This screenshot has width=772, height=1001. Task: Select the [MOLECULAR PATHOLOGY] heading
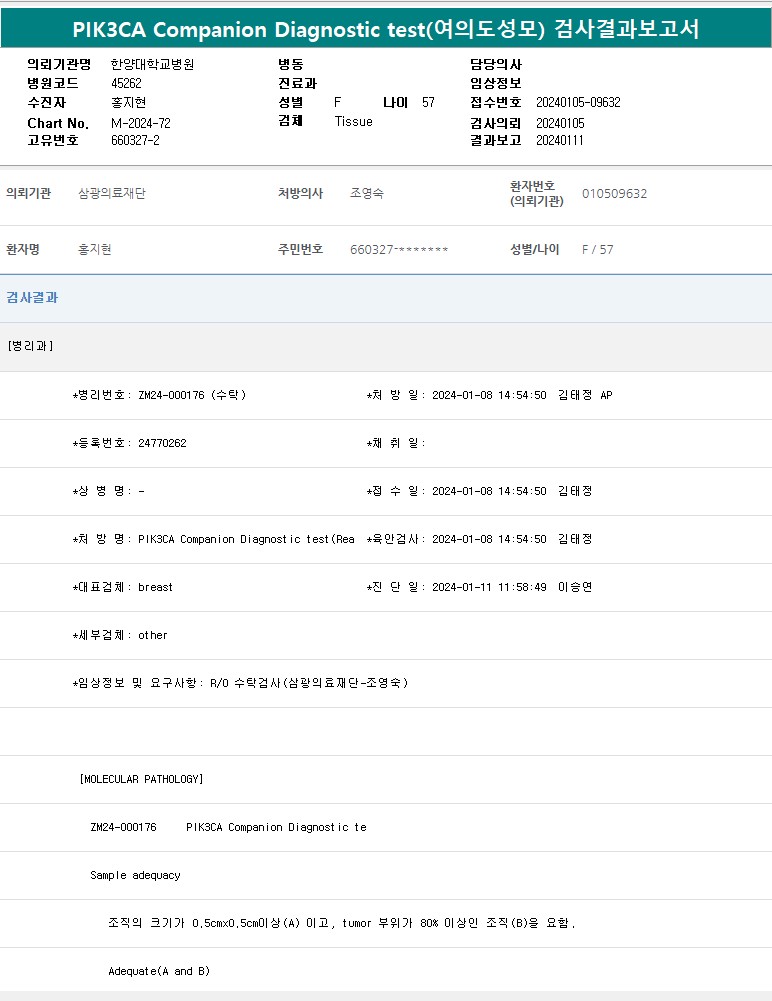(x=141, y=779)
